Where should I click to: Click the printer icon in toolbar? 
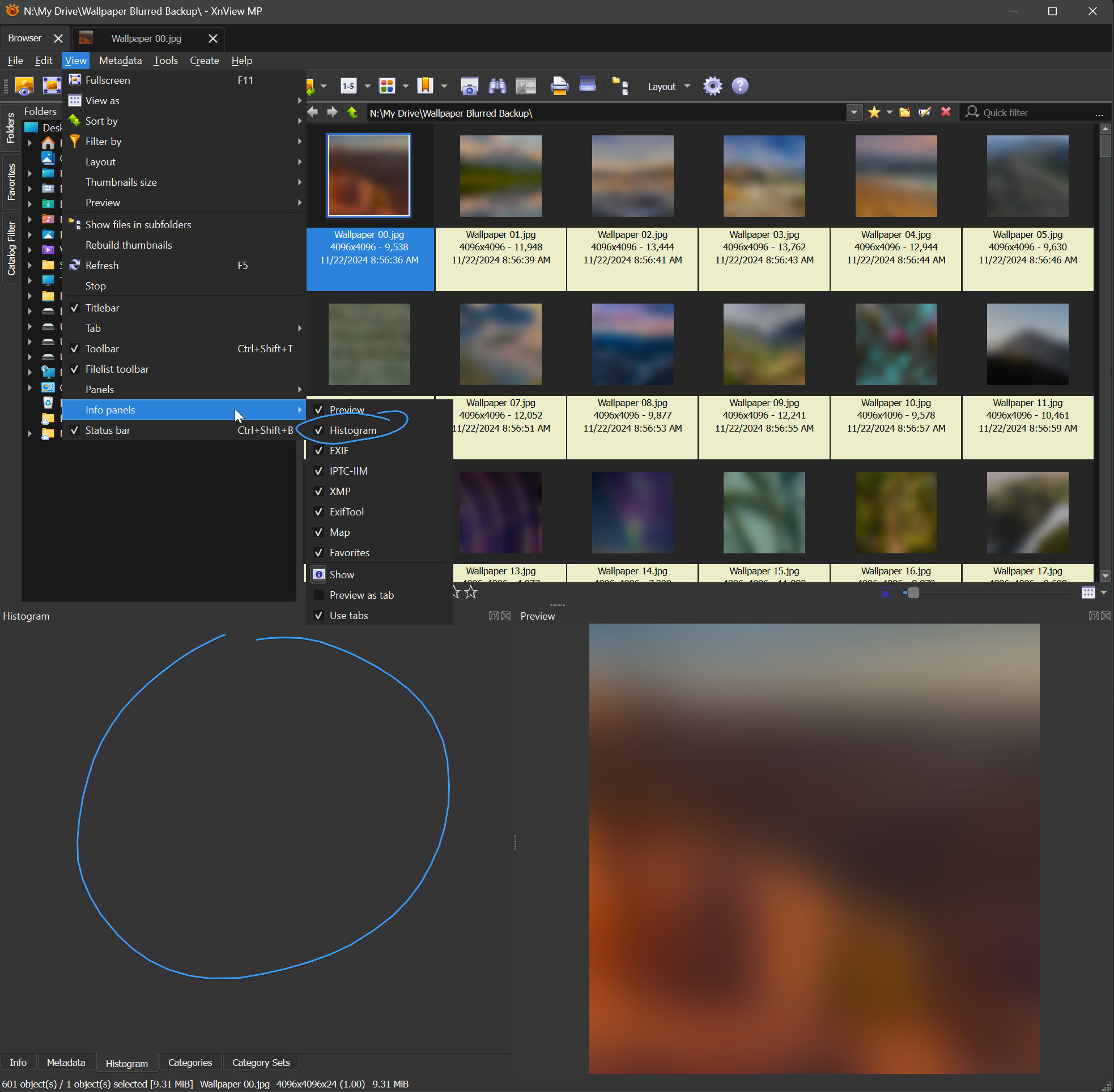click(x=559, y=86)
